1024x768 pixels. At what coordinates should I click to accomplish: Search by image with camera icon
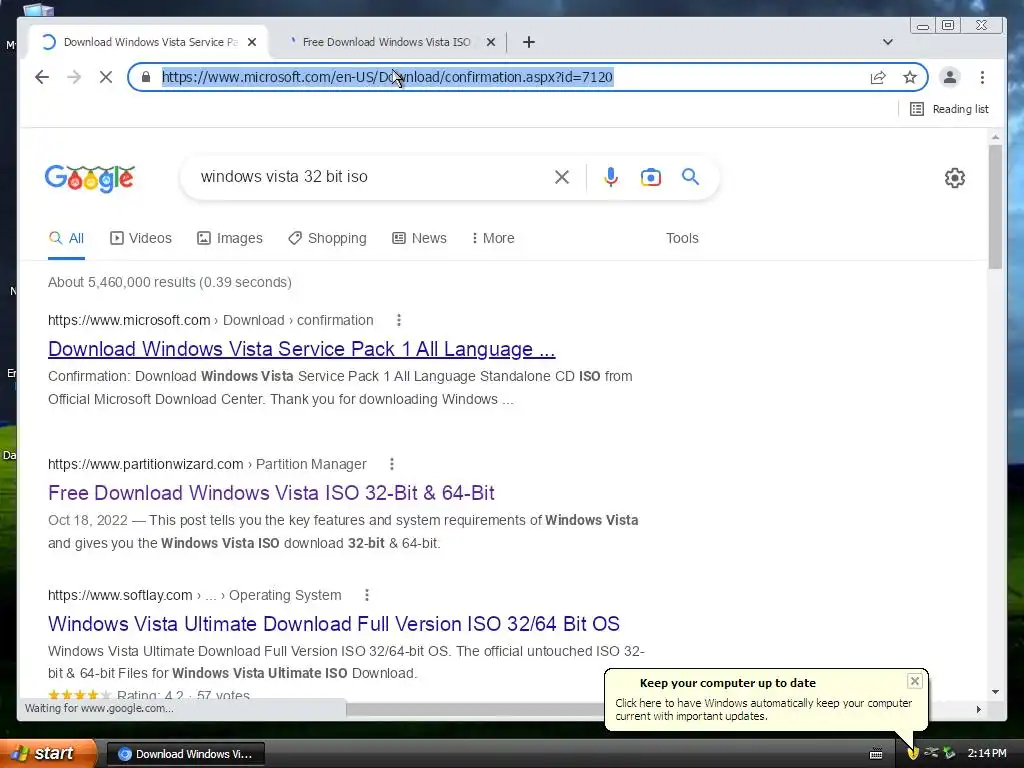point(650,177)
